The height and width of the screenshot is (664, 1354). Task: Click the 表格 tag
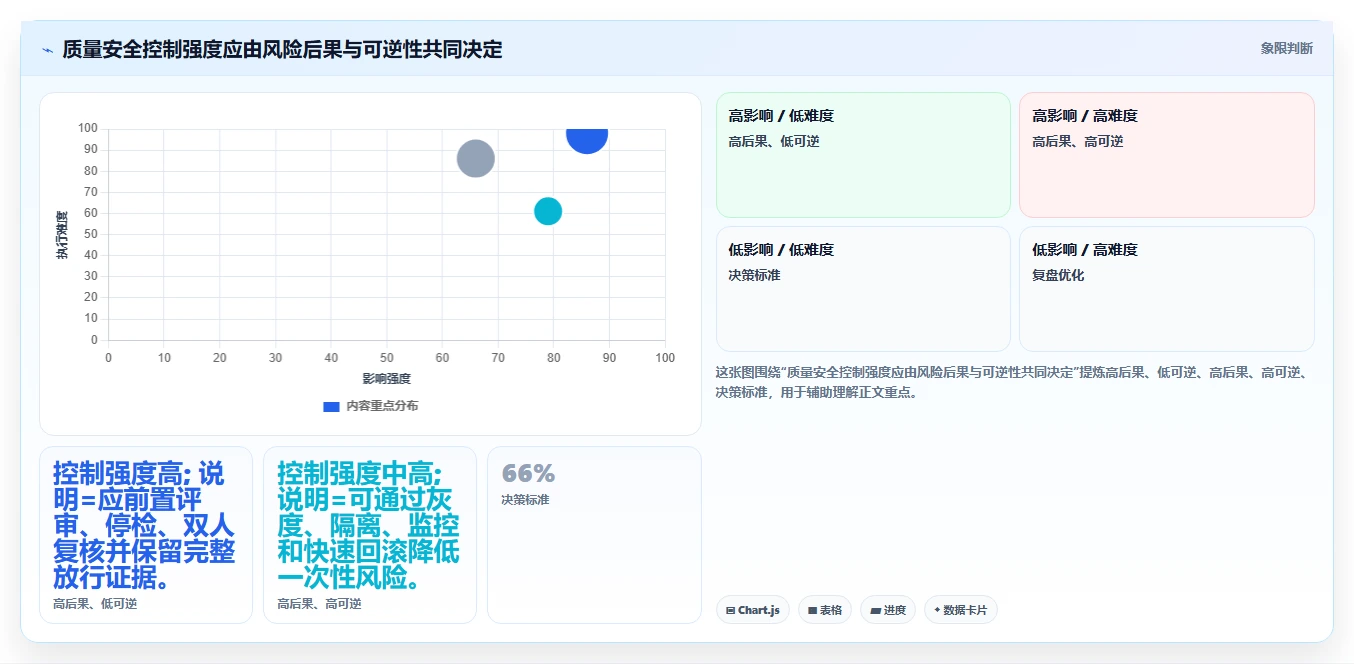[825, 610]
